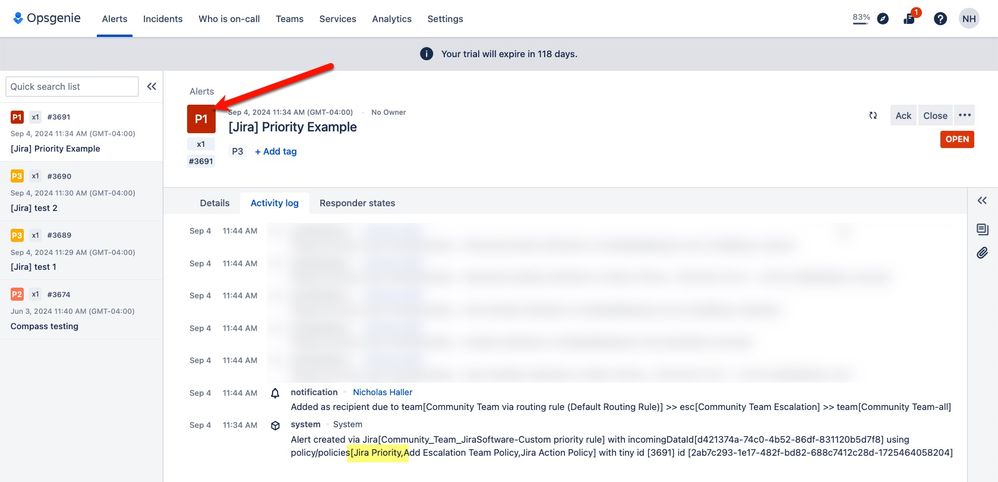
Task: Expand the right side panel chevrons
Action: pos(982,201)
